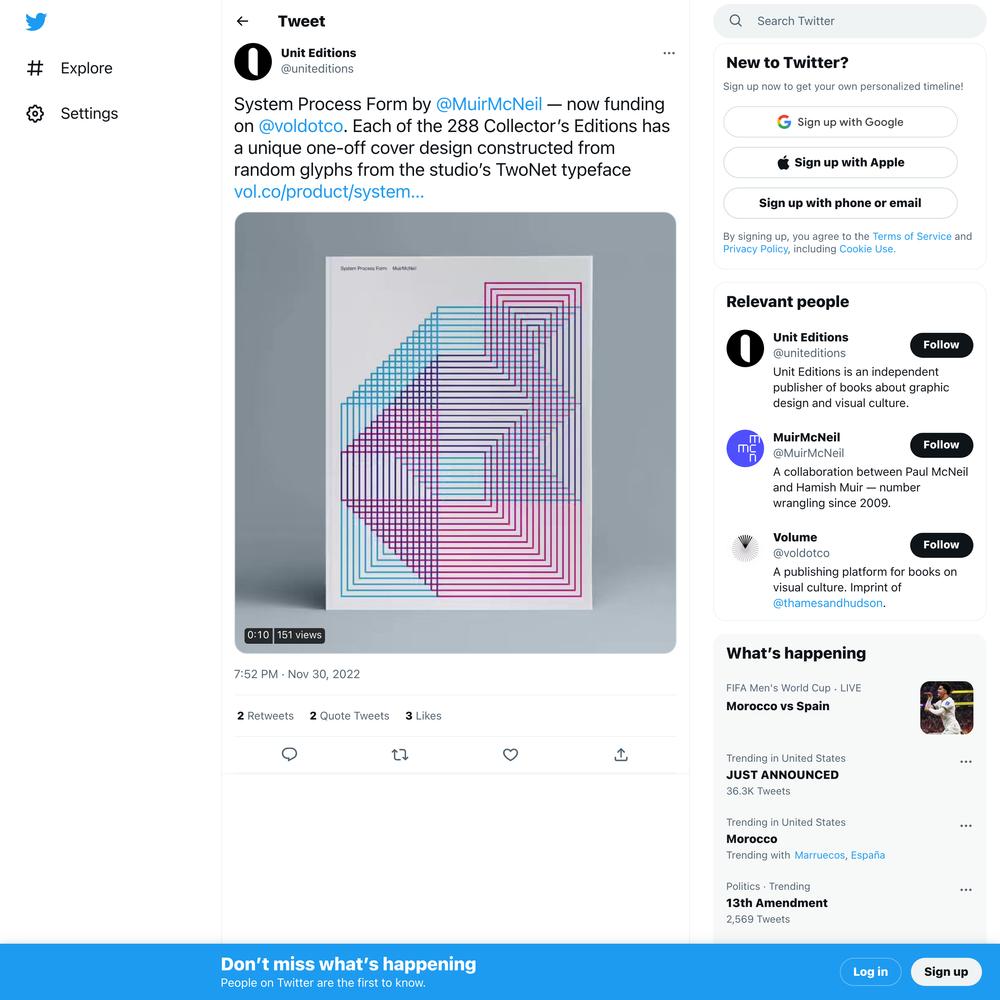Click the Twitter bird logo

36,22
